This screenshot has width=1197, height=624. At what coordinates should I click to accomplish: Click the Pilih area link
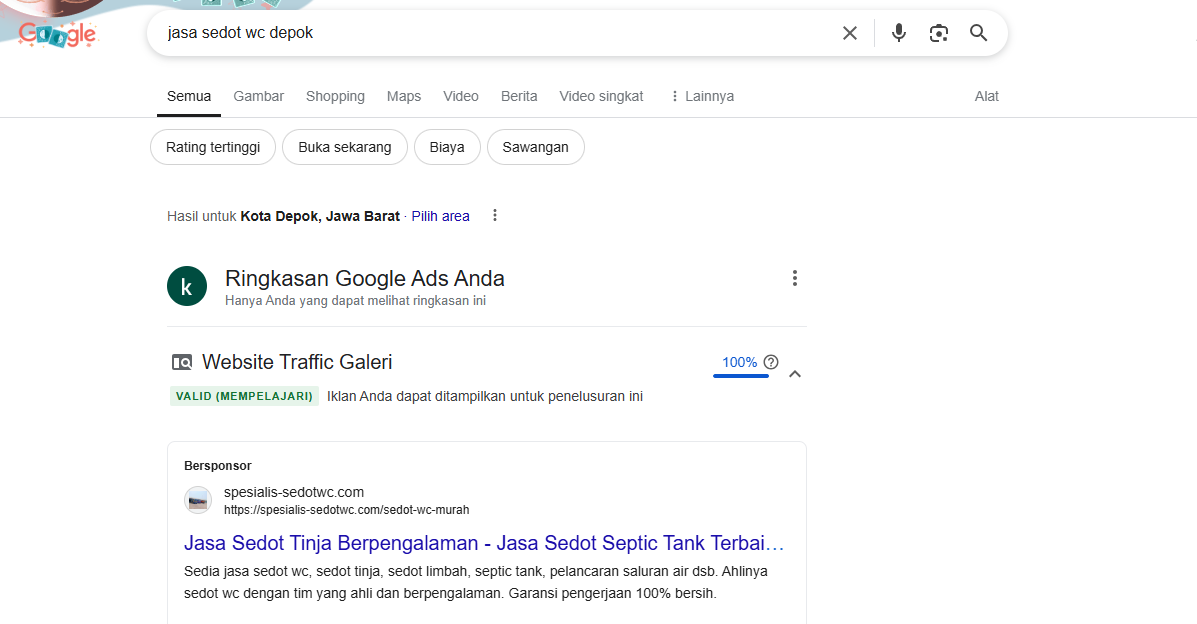coord(440,216)
